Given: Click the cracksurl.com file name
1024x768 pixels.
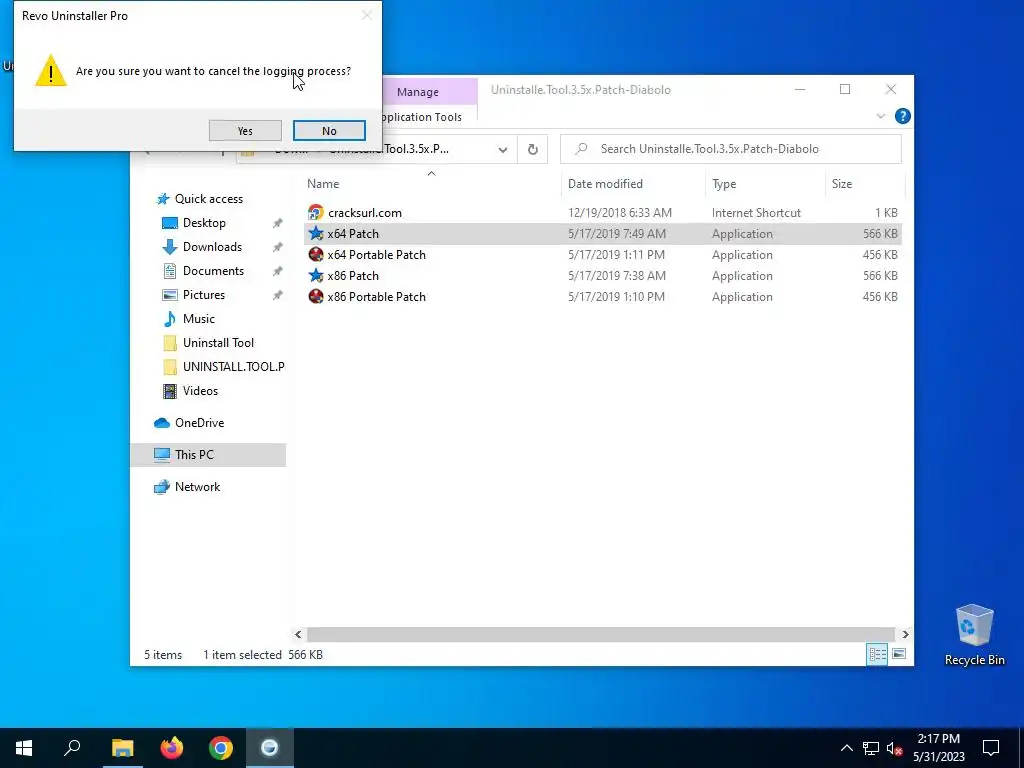Looking at the screenshot, I should 364,213.
